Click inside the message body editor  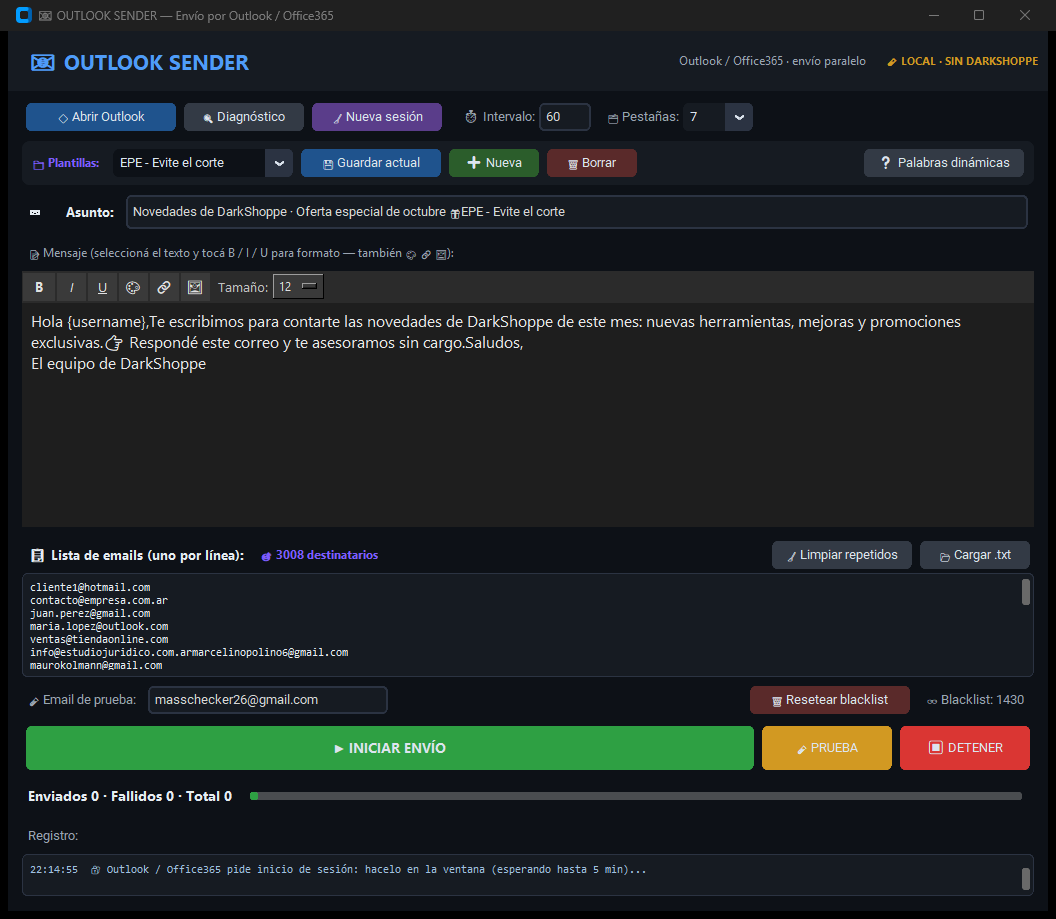(528, 415)
